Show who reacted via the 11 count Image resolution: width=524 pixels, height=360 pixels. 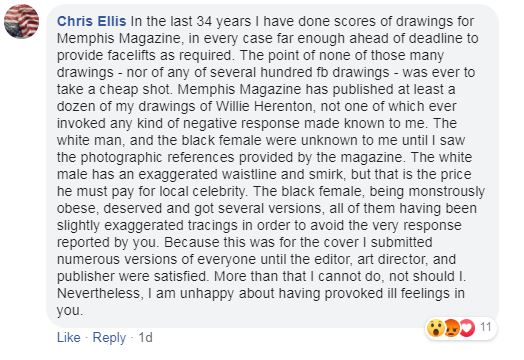coord(485,327)
